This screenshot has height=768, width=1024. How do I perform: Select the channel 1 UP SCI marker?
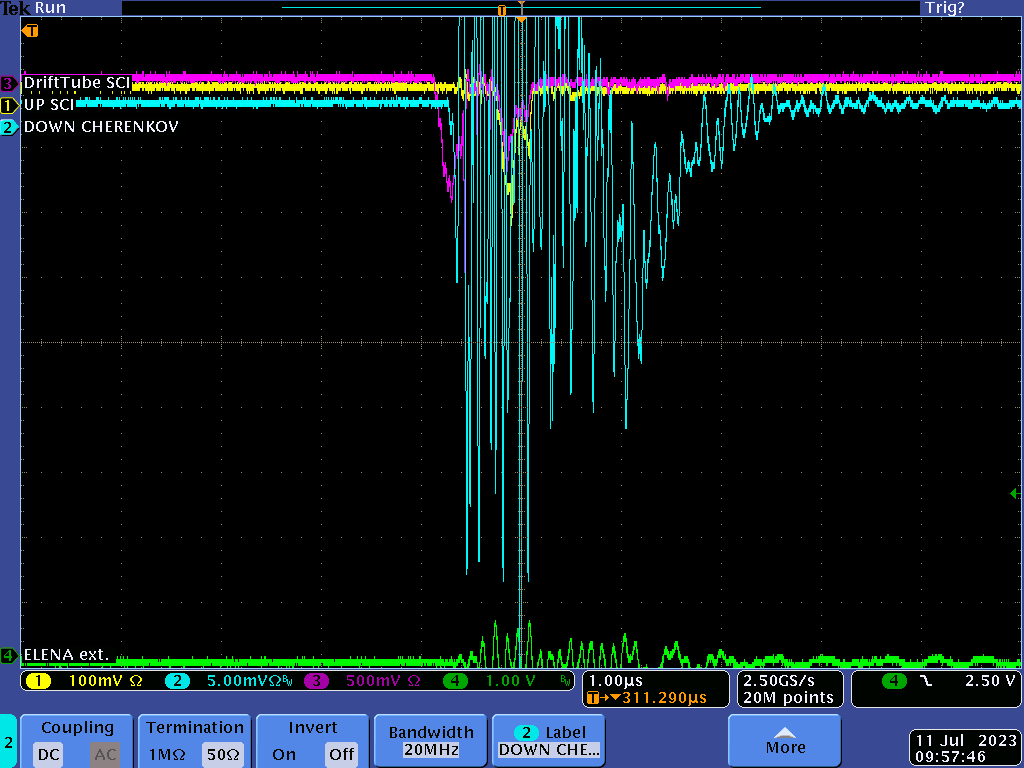(9, 105)
